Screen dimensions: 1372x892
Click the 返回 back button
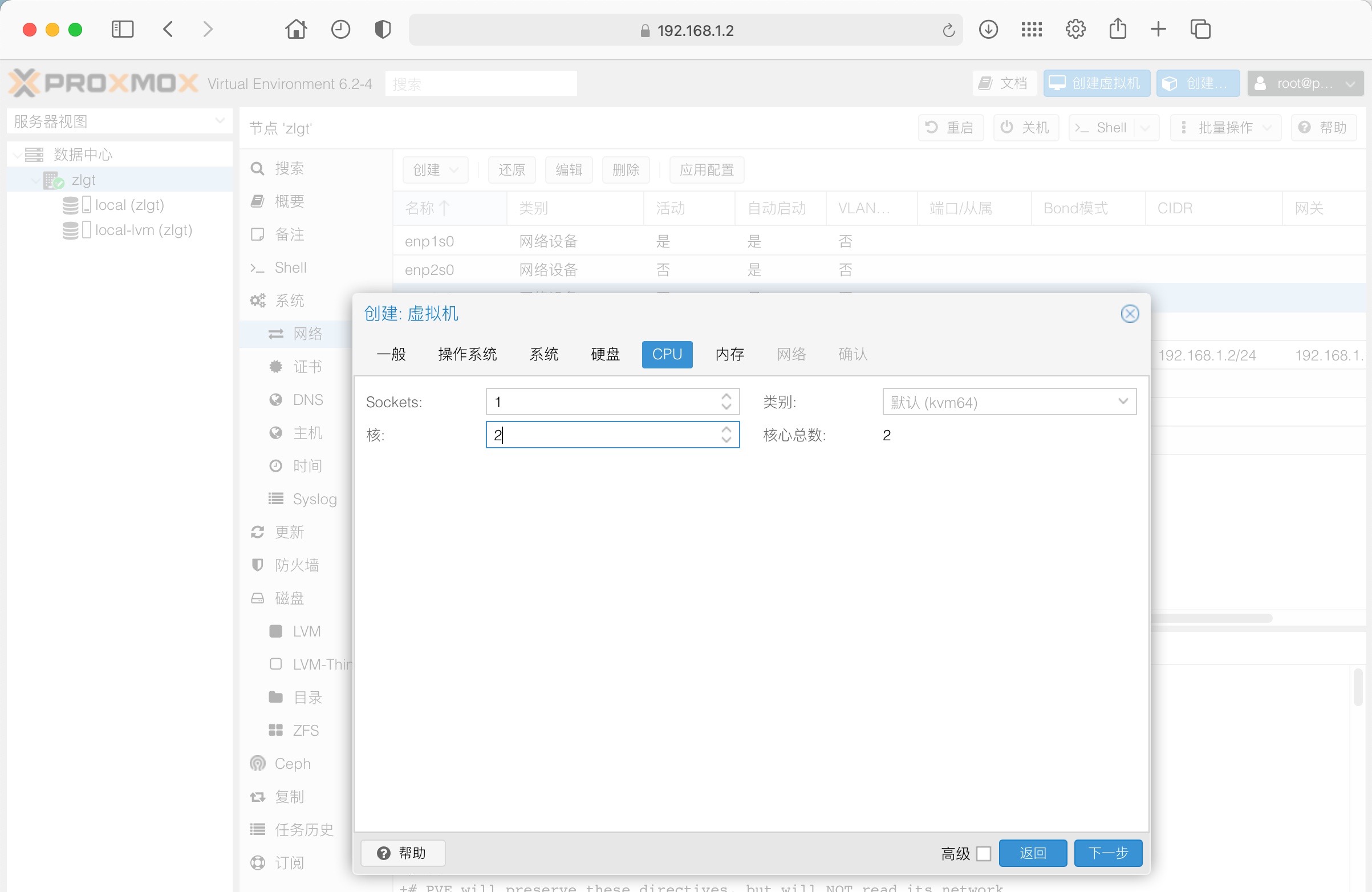1032,853
